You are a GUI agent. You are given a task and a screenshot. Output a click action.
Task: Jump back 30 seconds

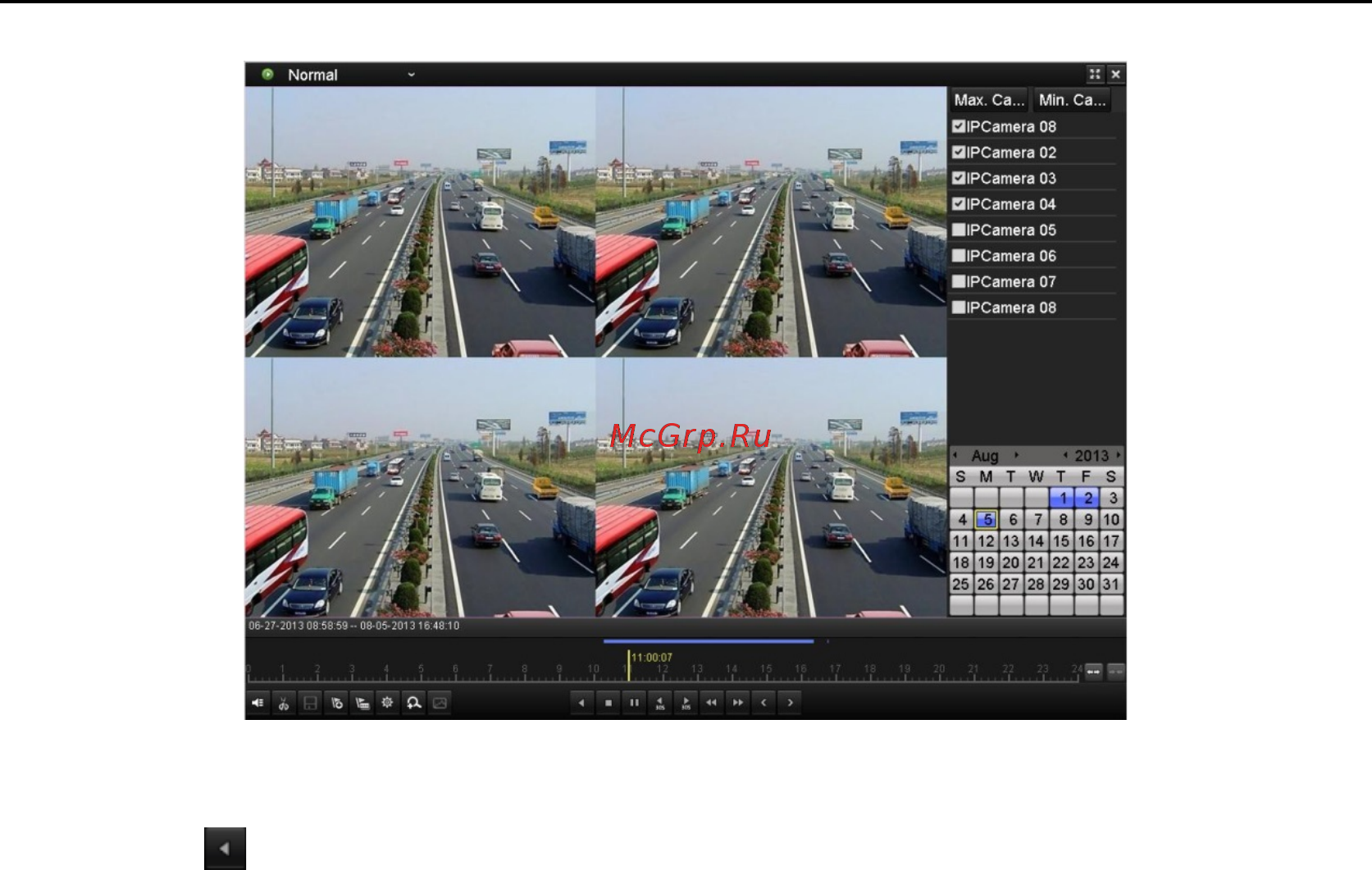(660, 703)
